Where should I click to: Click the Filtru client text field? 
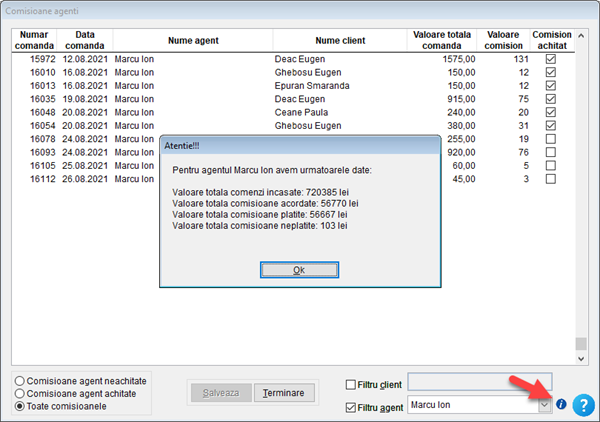480,383
